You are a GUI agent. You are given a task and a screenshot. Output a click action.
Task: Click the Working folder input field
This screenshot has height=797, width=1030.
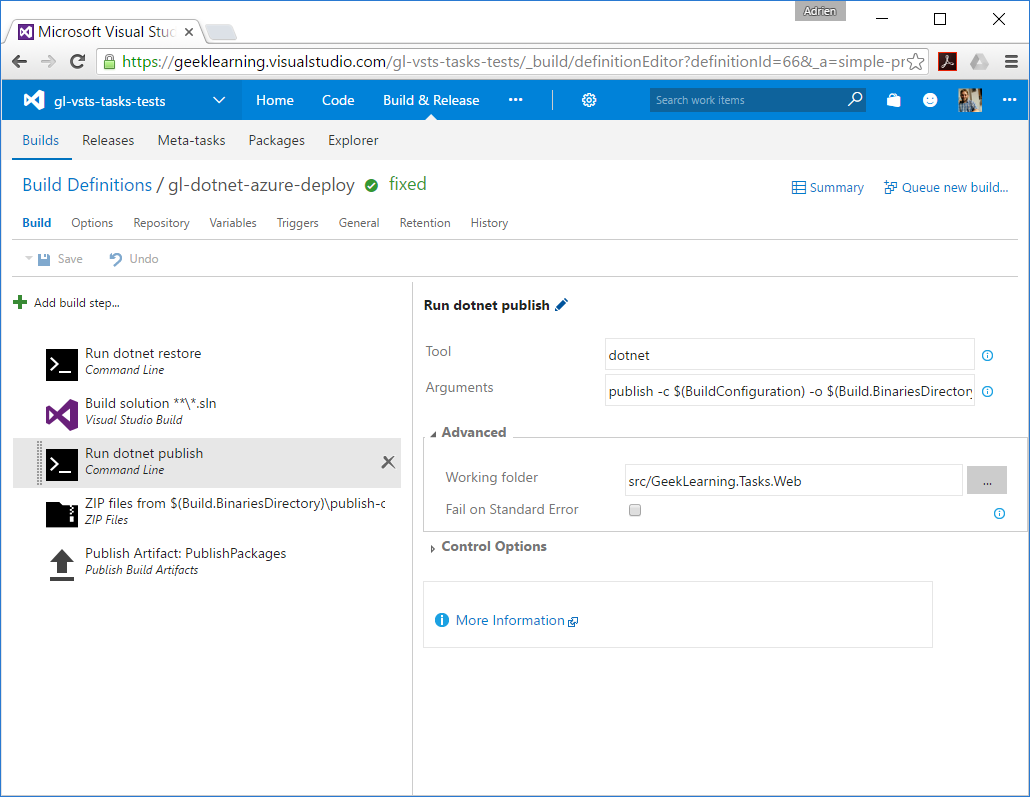tap(794, 480)
